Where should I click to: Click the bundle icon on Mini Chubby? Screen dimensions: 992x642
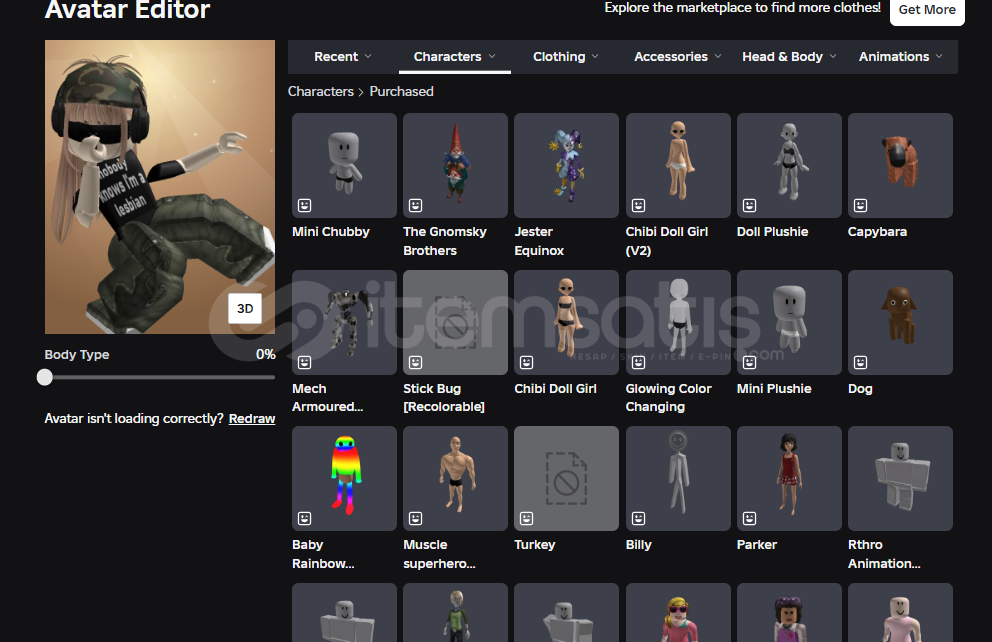[304, 205]
